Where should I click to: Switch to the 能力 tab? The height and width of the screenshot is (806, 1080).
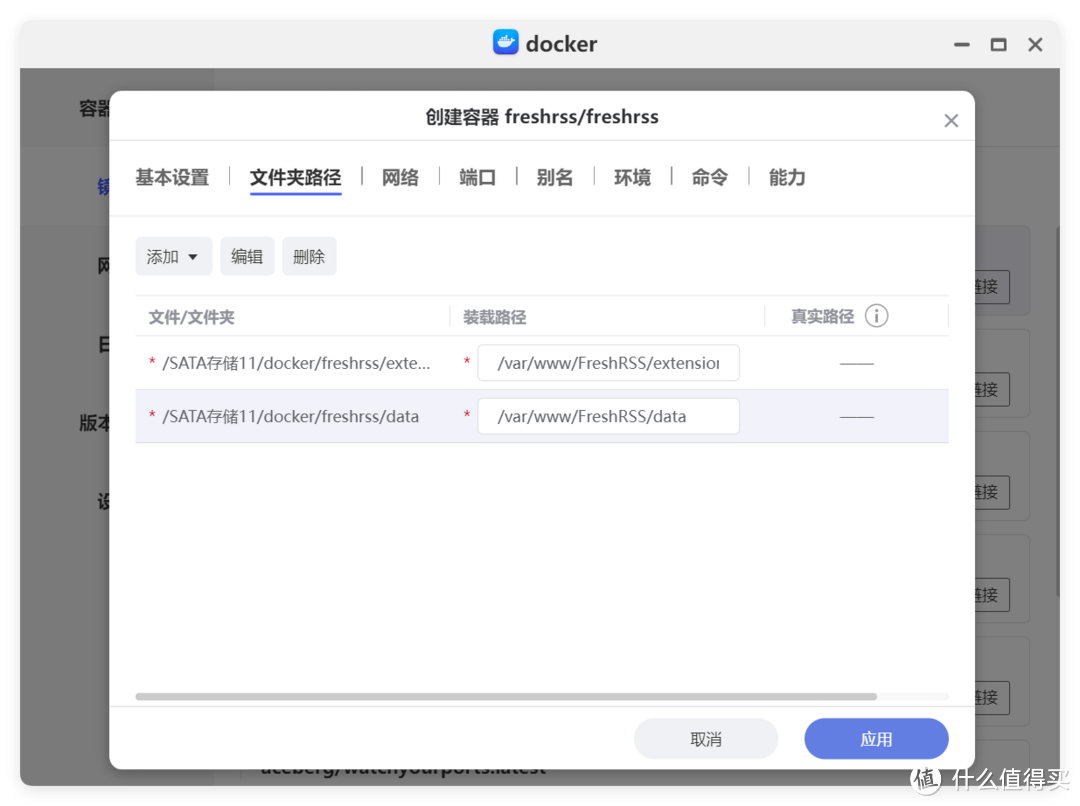click(x=786, y=177)
